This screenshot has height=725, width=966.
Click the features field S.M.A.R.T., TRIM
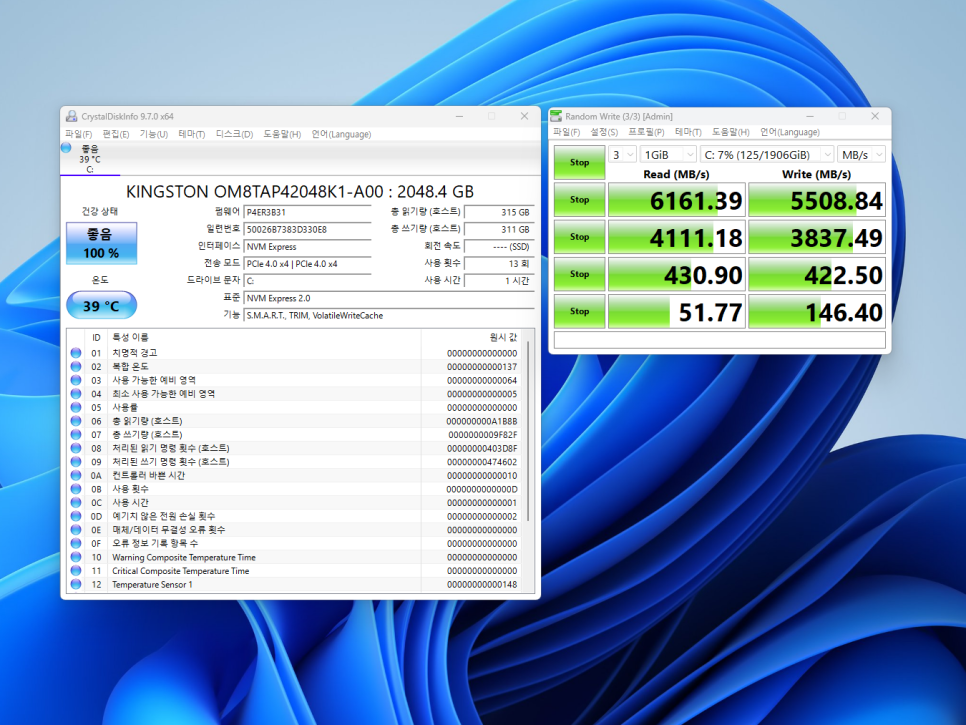[389, 315]
